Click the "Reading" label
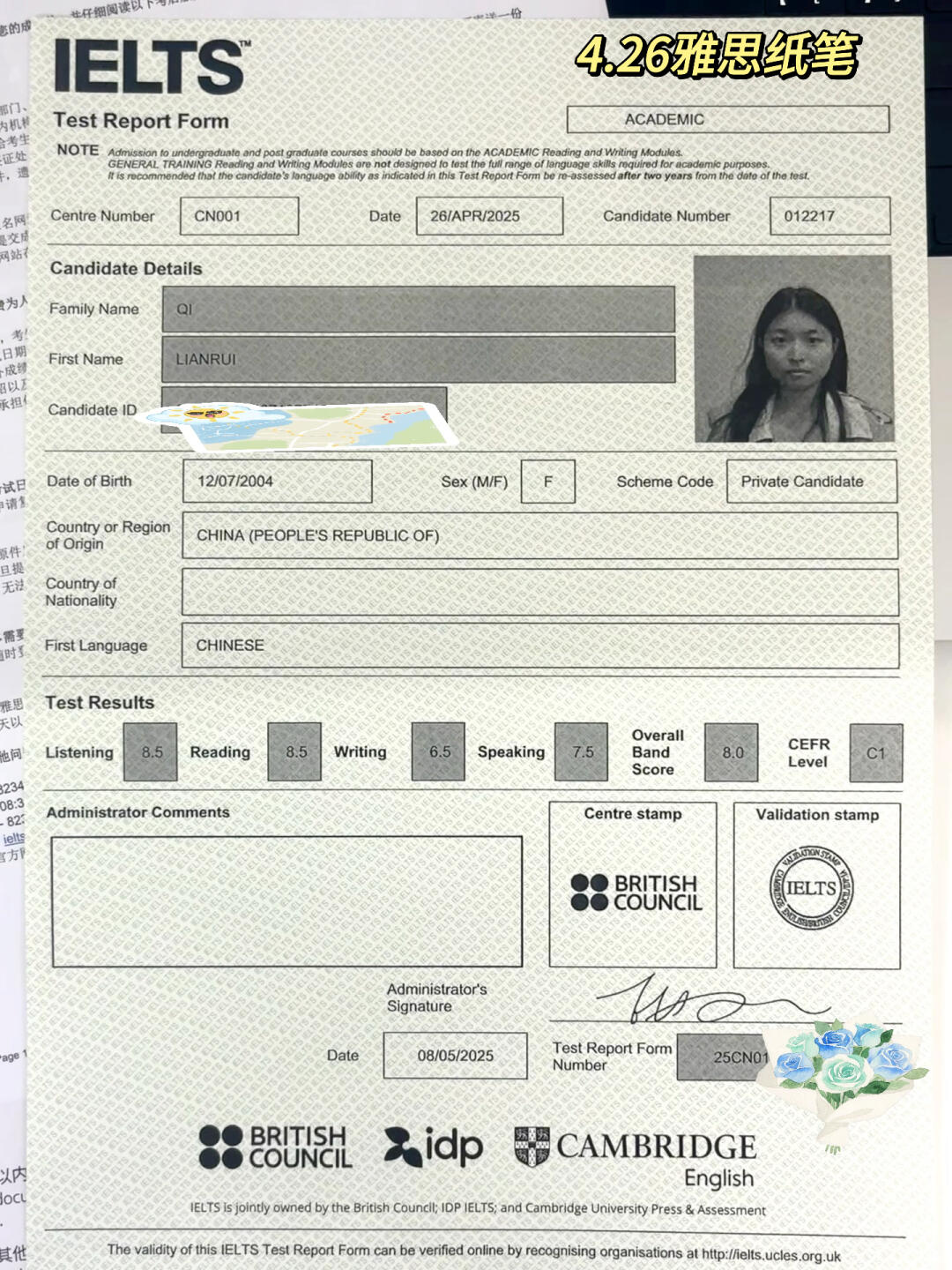The height and width of the screenshot is (1270, 952). pos(220,752)
